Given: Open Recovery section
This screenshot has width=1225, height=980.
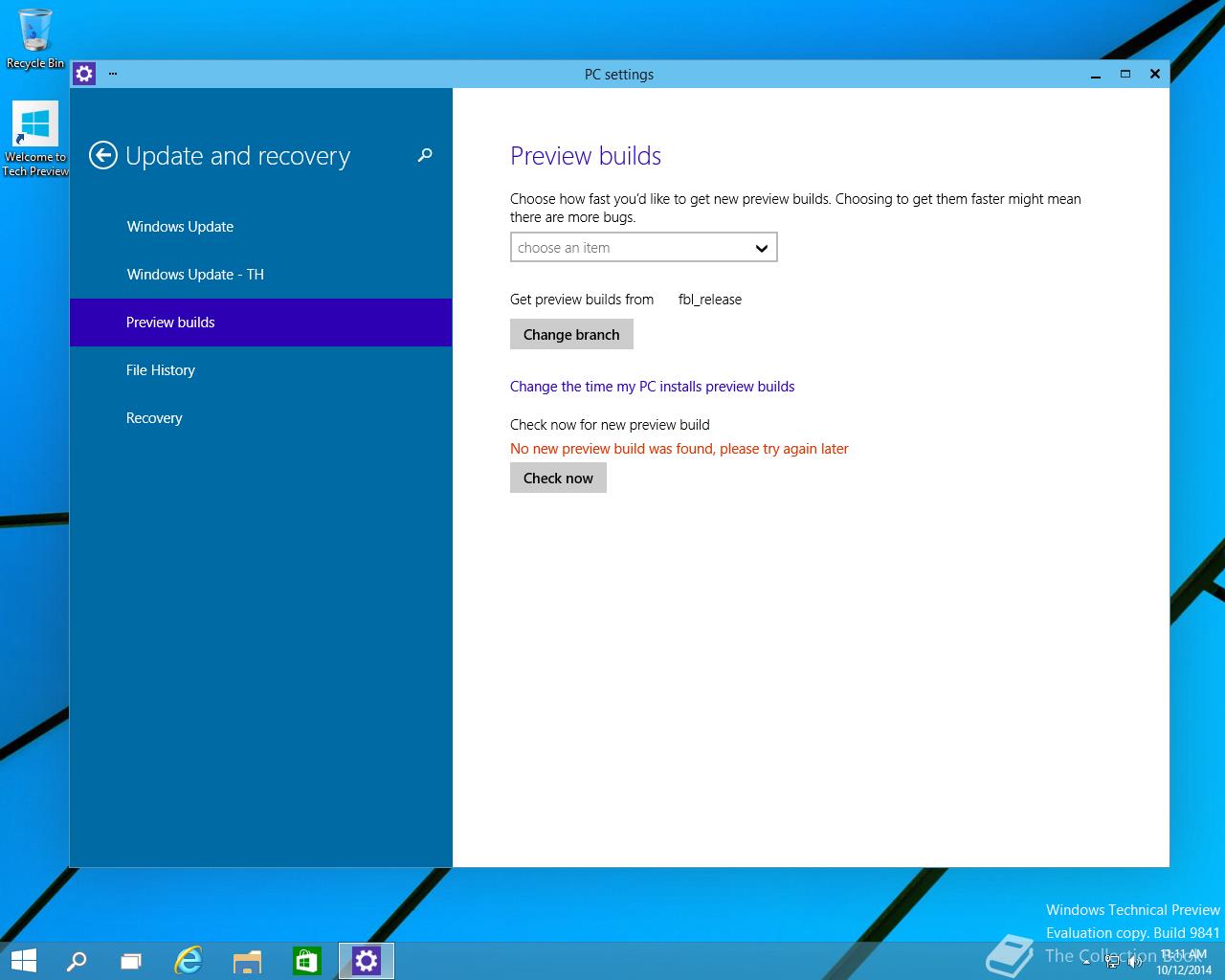Looking at the screenshot, I should tap(260, 418).
